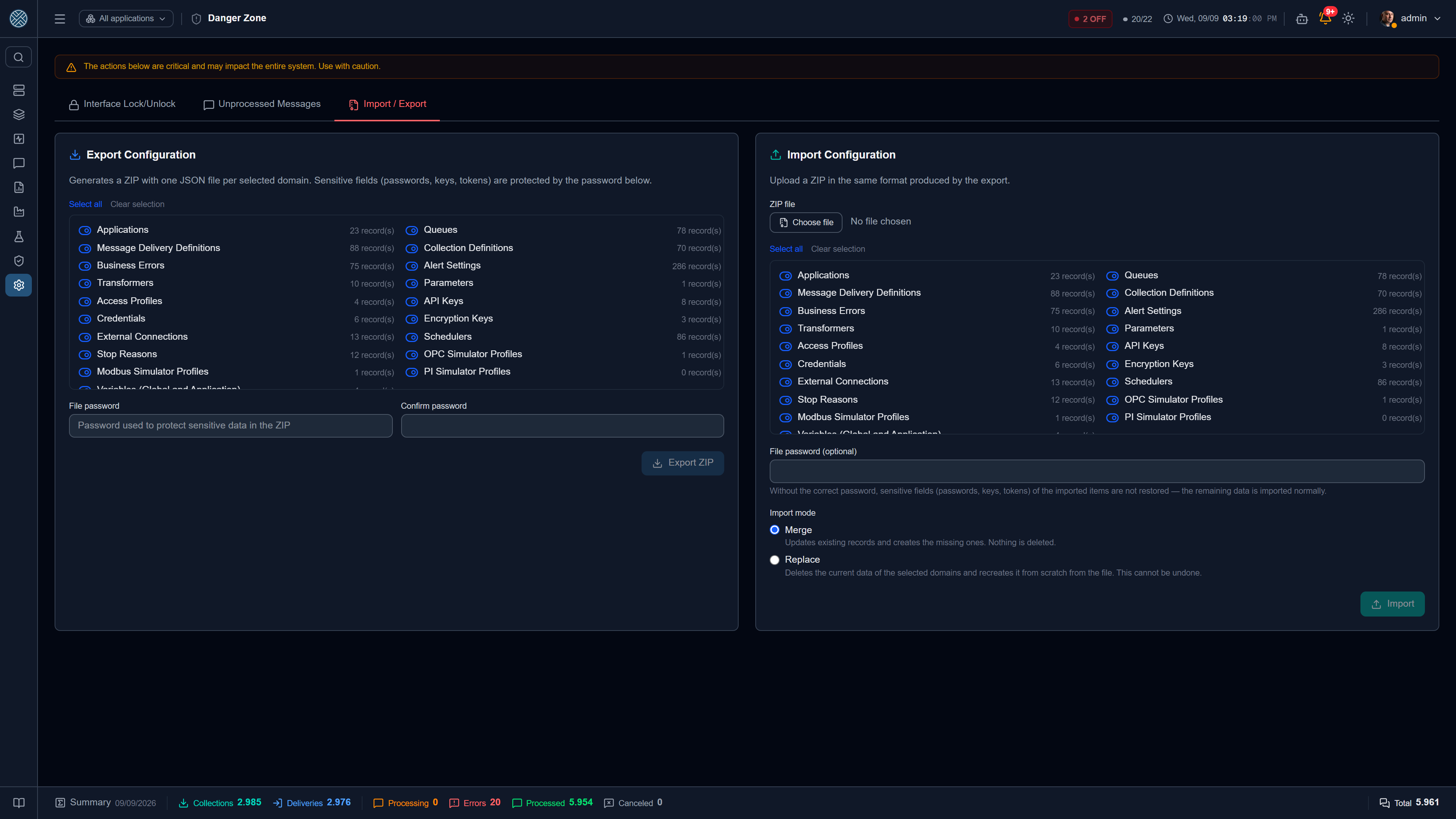
Task: Open the book documentation icon
Action: (x=19, y=803)
